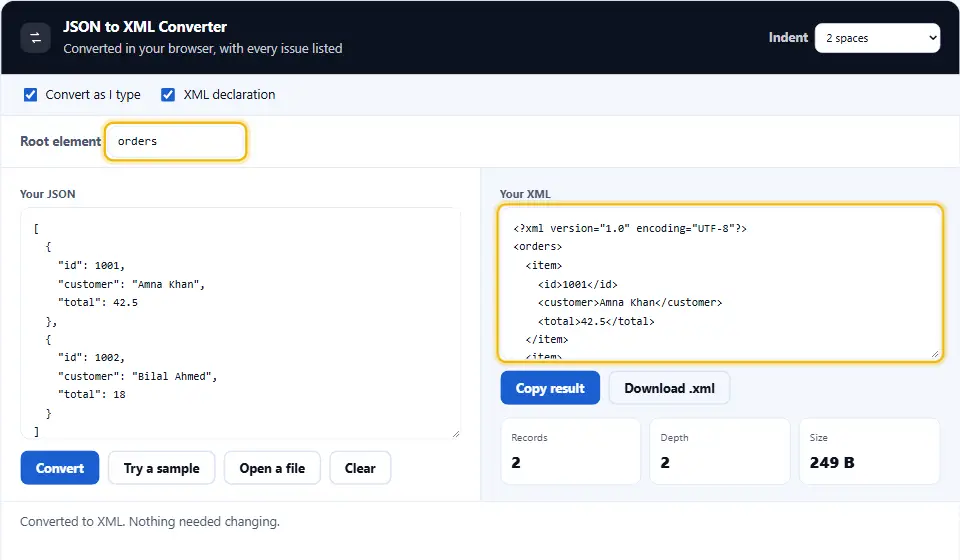
Task: Click the Records value 2
Action: [516, 463]
